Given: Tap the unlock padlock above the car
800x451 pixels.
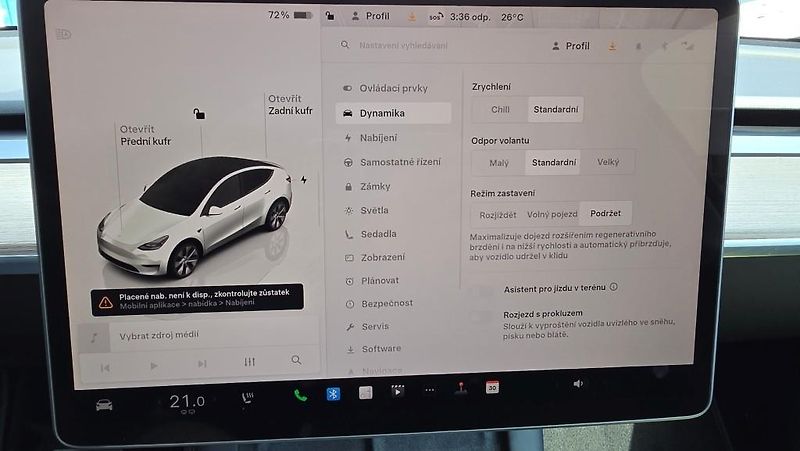Looking at the screenshot, I should click(x=199, y=113).
